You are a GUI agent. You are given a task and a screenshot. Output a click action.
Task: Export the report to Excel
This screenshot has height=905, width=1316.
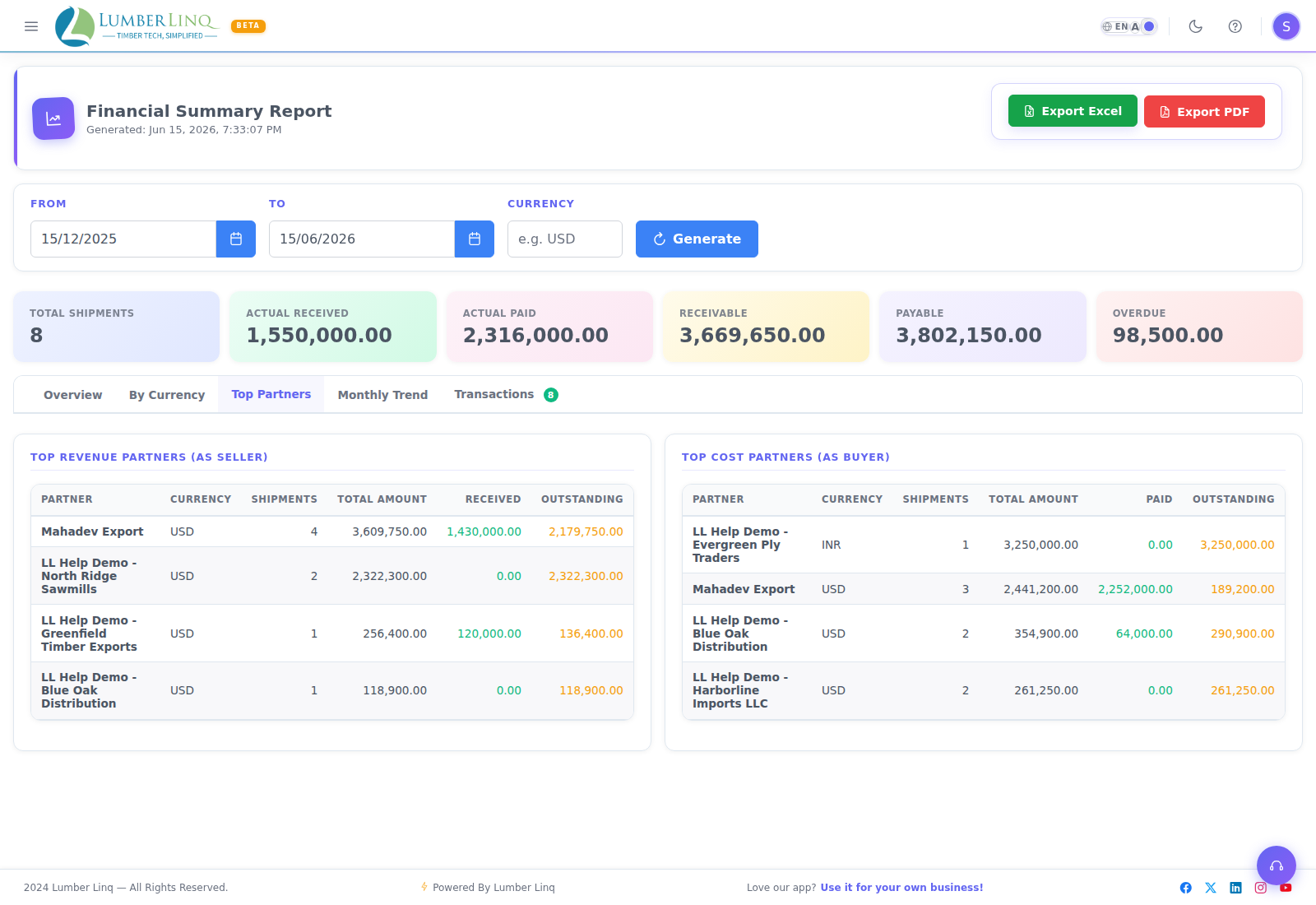1073,111
